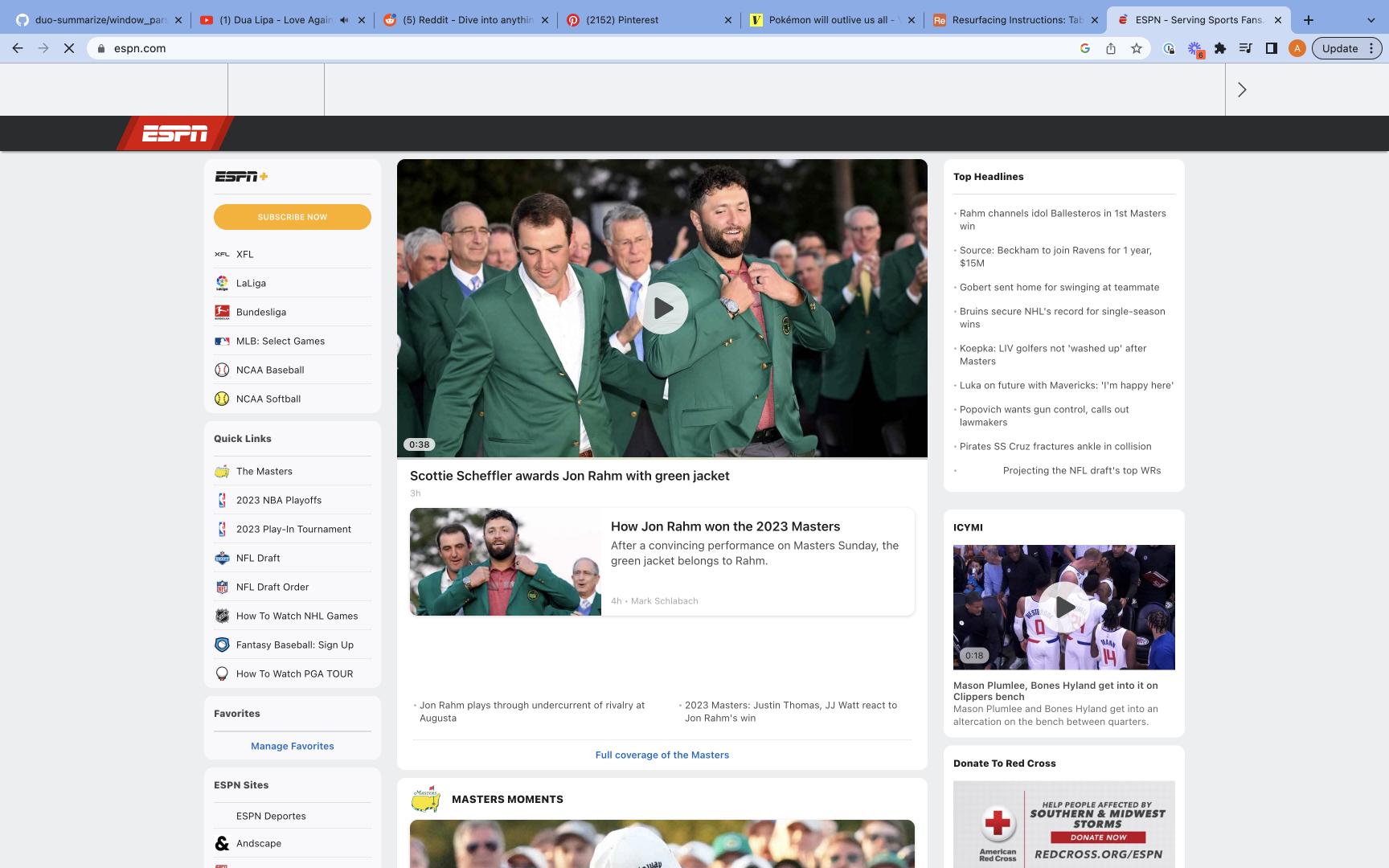This screenshot has height=868, width=1389.
Task: Advance scoreboard with right chevron
Action: (1242, 89)
